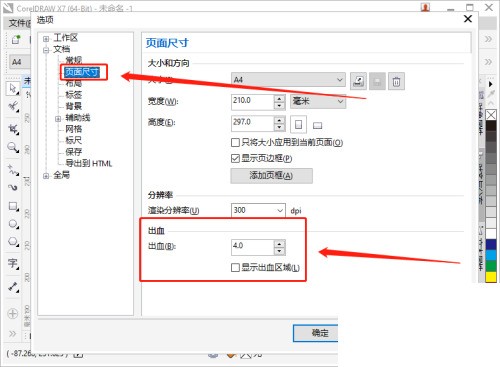
Task: Pick the yellow palette swatch
Action: (491, 277)
